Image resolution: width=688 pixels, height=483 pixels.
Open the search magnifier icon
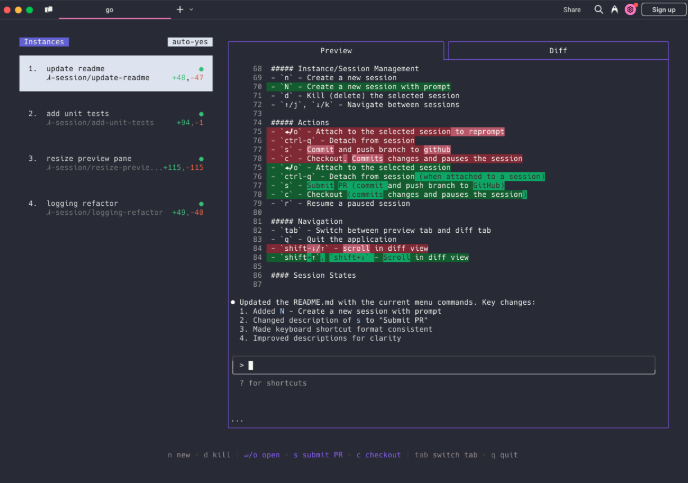[599, 9]
